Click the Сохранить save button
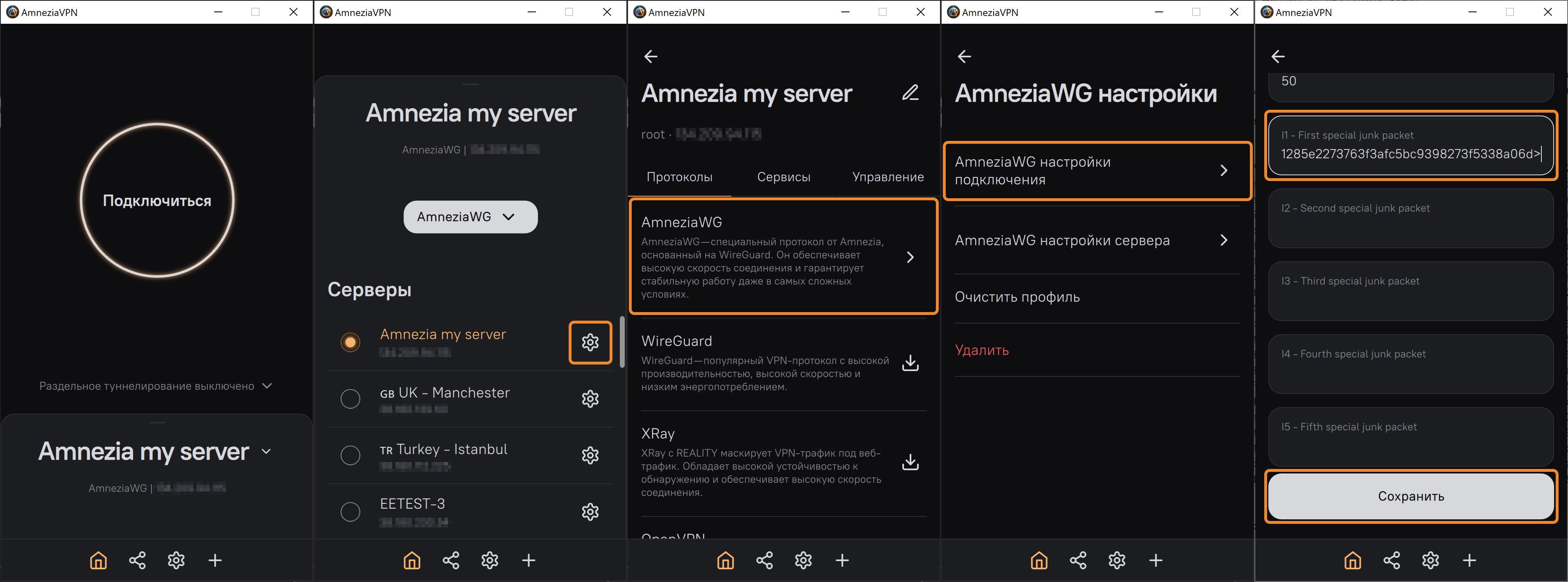This screenshot has height=582, width=1568. 1410,496
